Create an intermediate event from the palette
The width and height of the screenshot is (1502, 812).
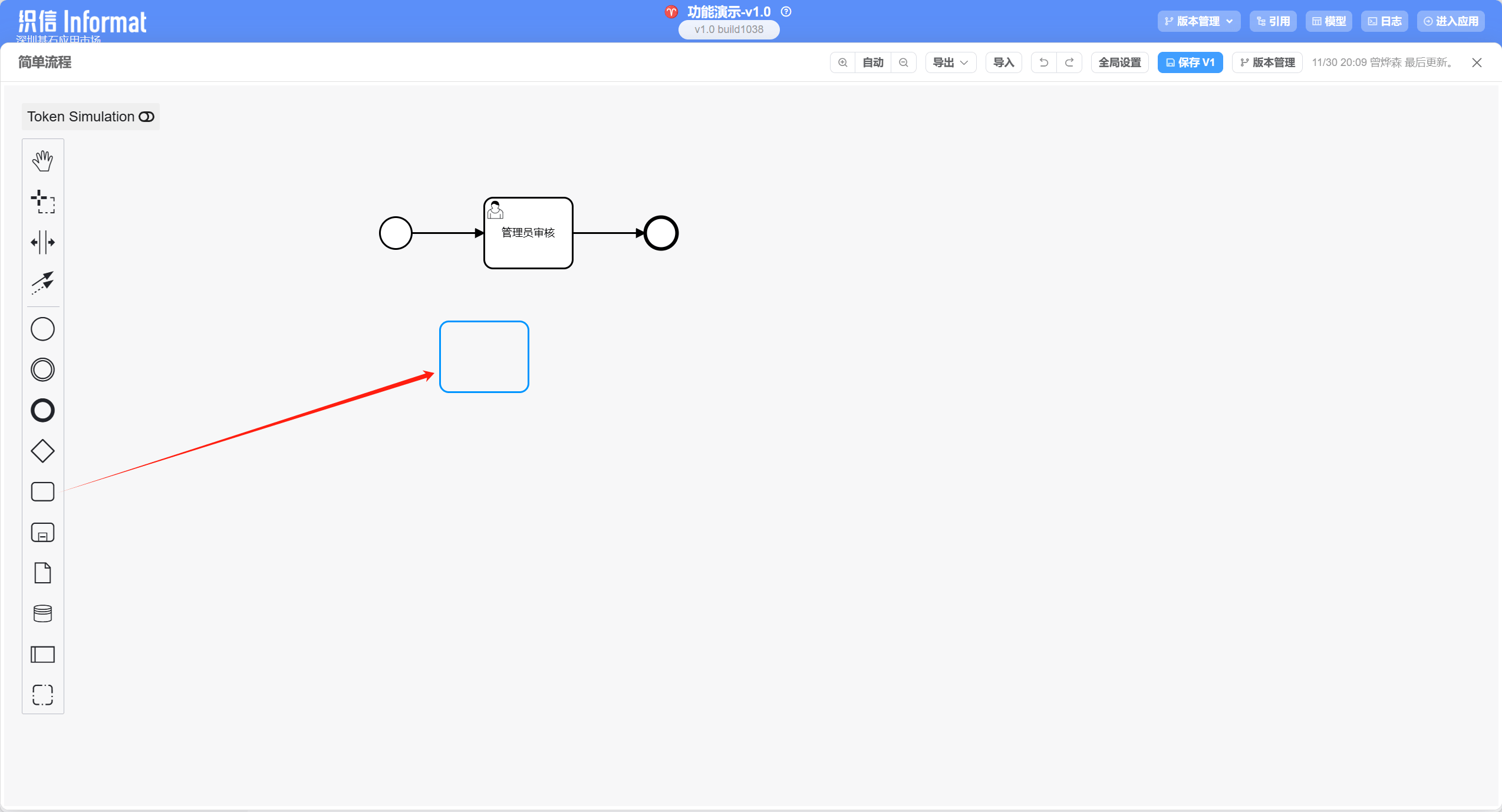coord(42,369)
